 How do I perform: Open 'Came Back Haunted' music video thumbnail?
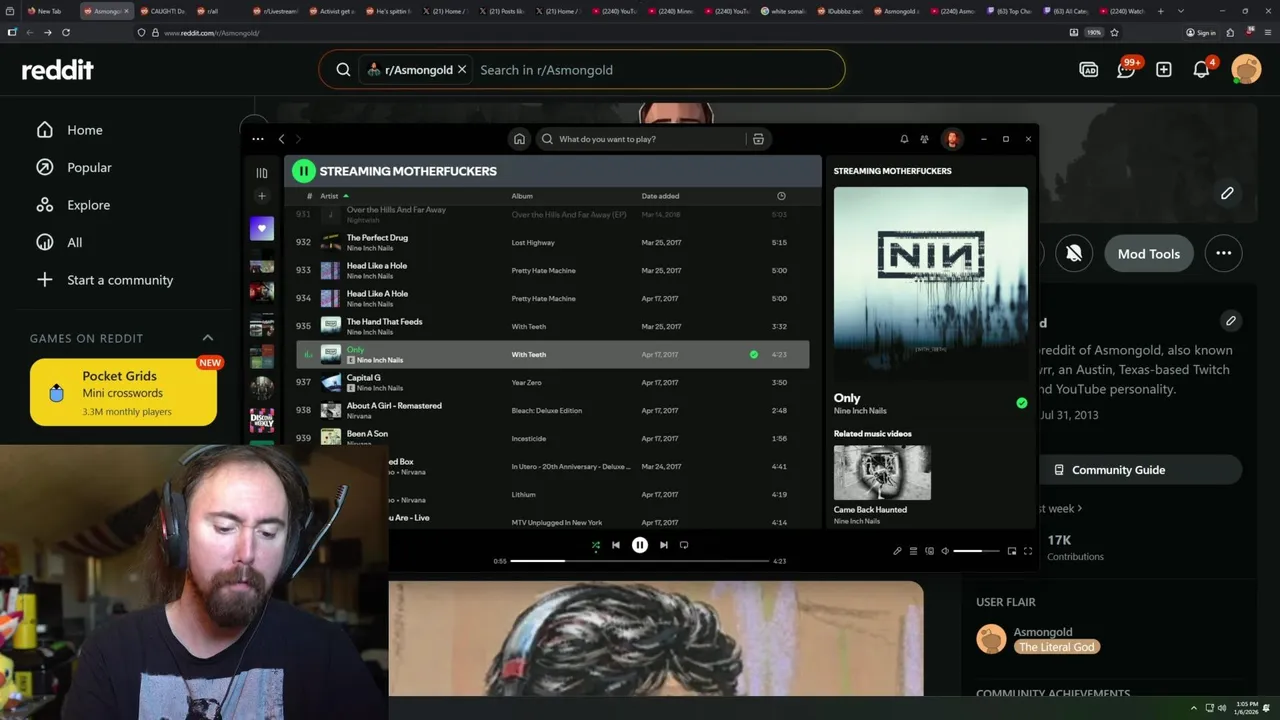[882, 472]
